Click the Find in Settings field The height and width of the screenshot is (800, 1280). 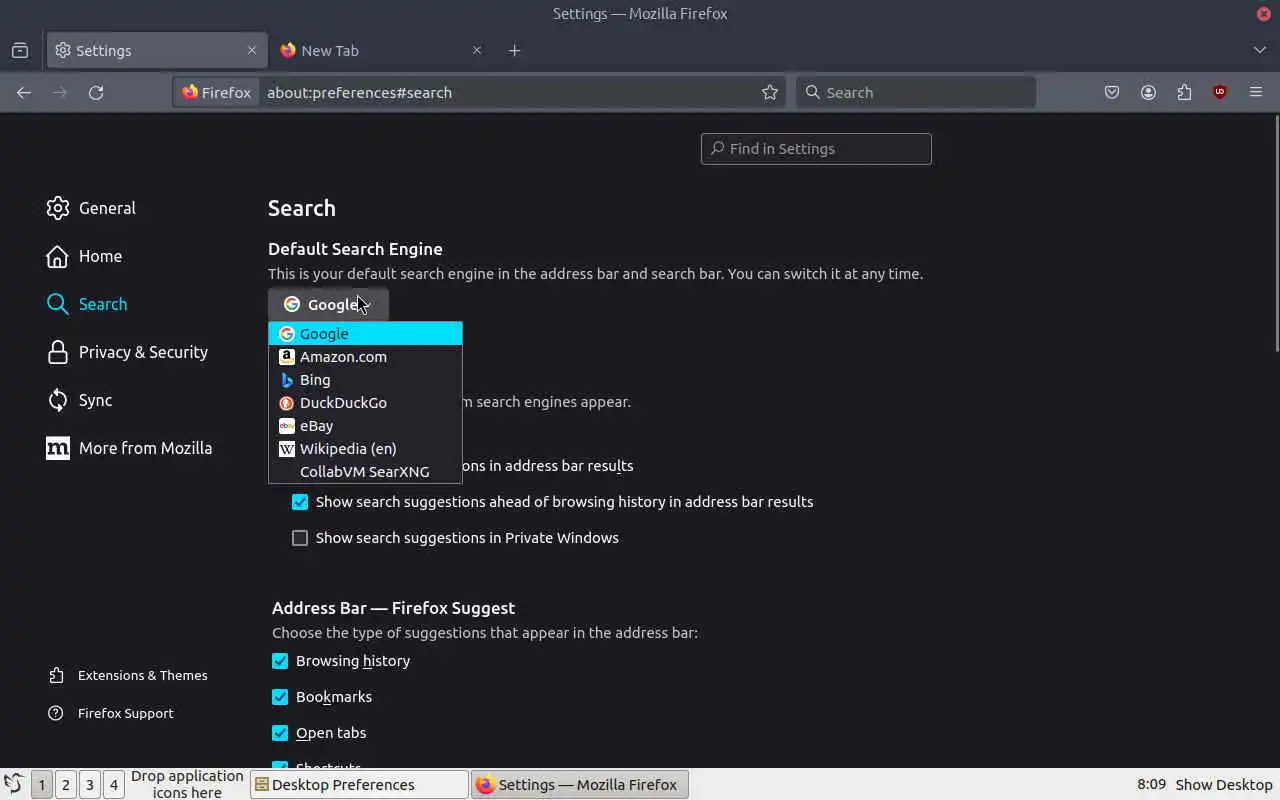click(x=816, y=149)
